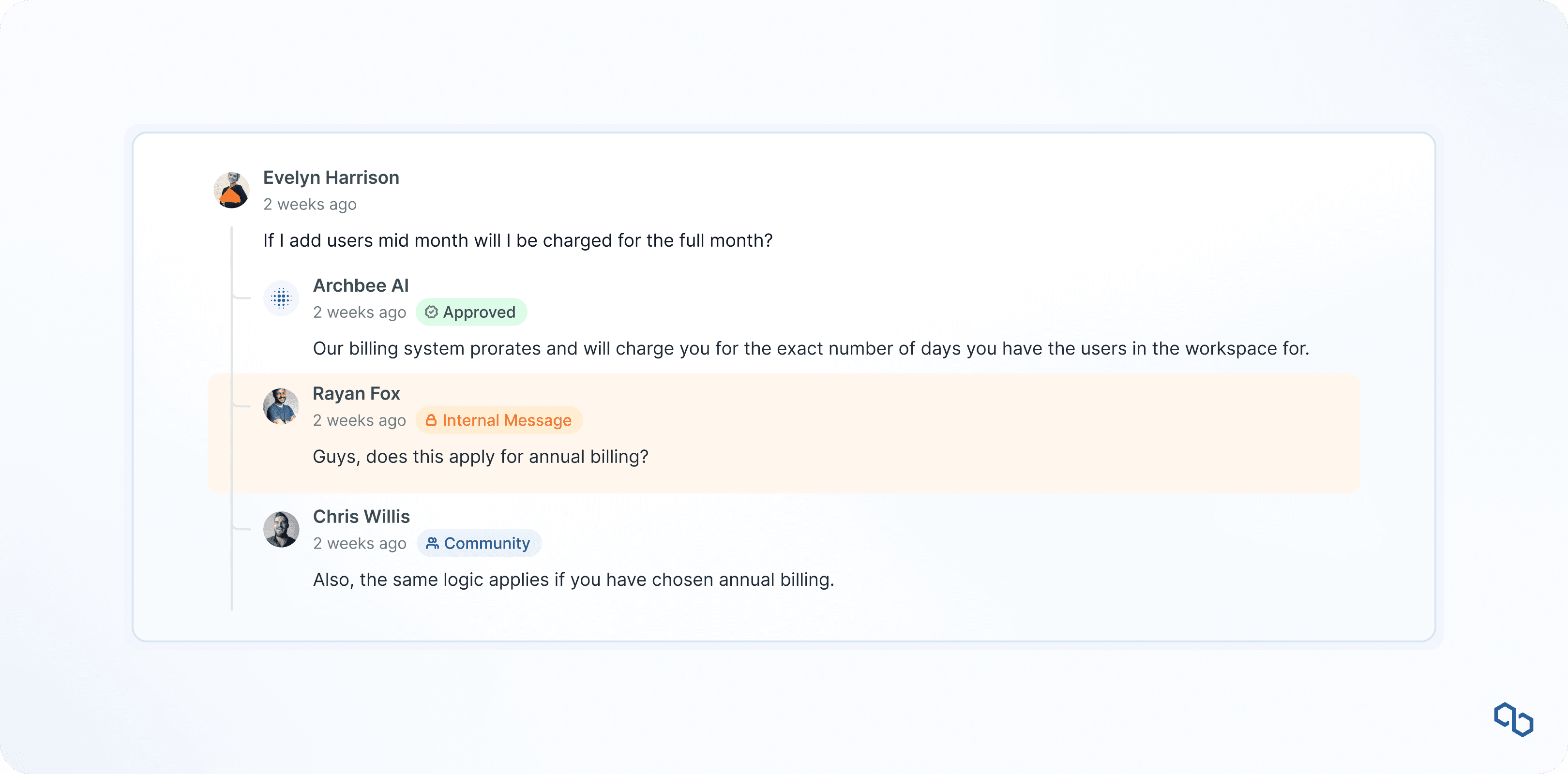1568x774 pixels.
Task: Click the timestamp under Evelyn Harrison
Action: [310, 205]
